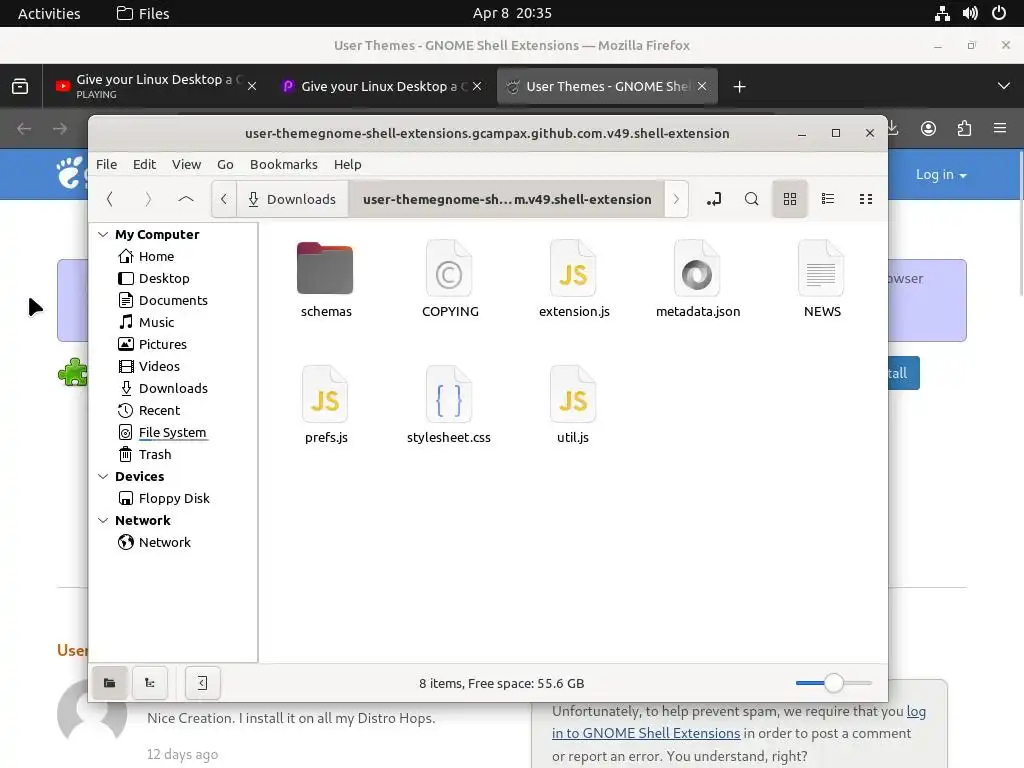Open the Firefox account icon

point(928,129)
